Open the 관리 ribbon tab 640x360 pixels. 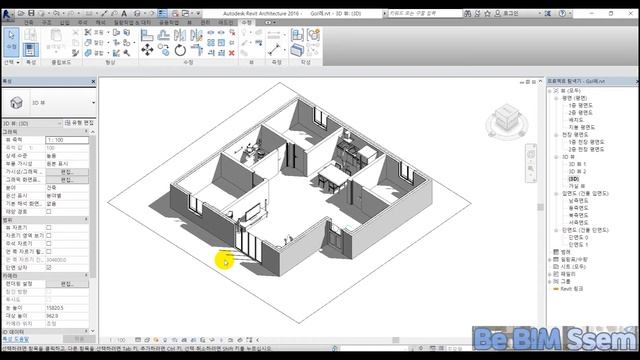point(205,22)
